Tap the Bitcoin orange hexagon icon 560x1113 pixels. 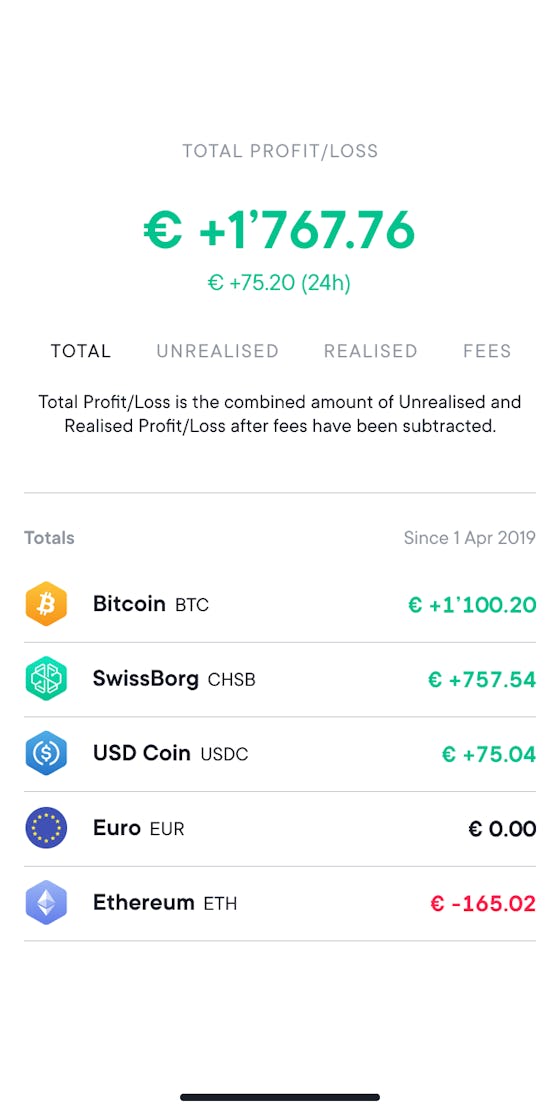46,604
